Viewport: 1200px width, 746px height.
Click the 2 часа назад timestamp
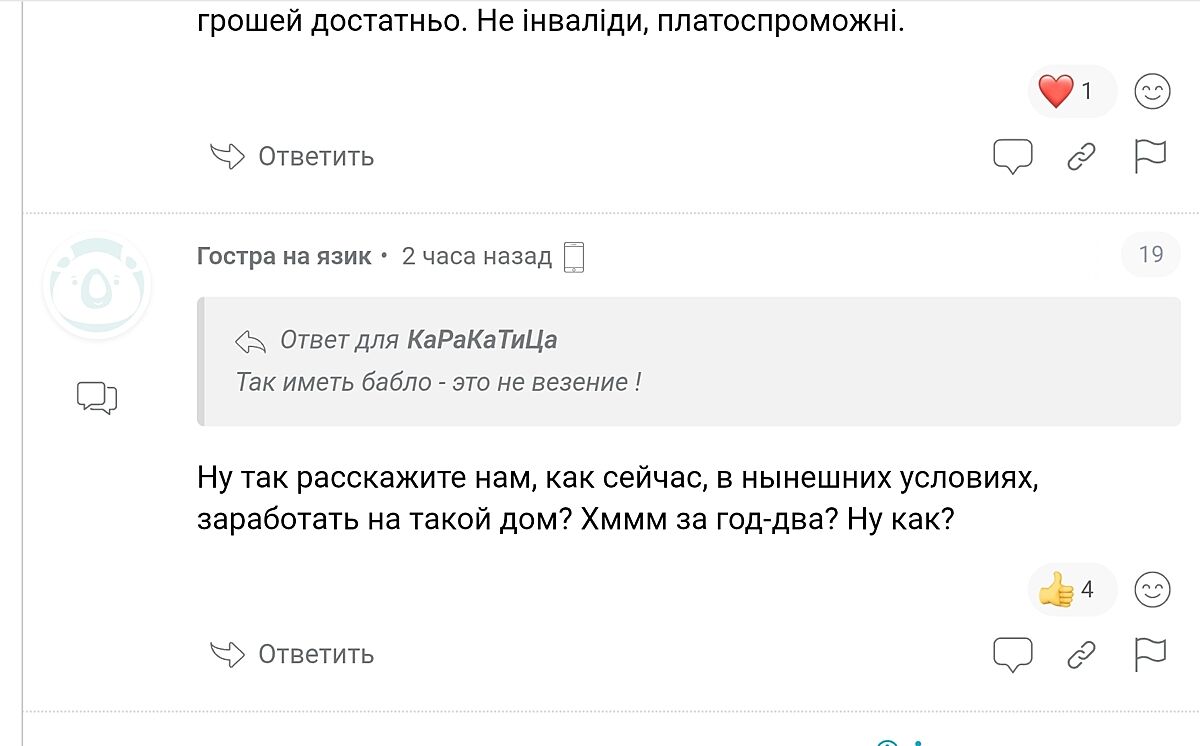tap(476, 257)
